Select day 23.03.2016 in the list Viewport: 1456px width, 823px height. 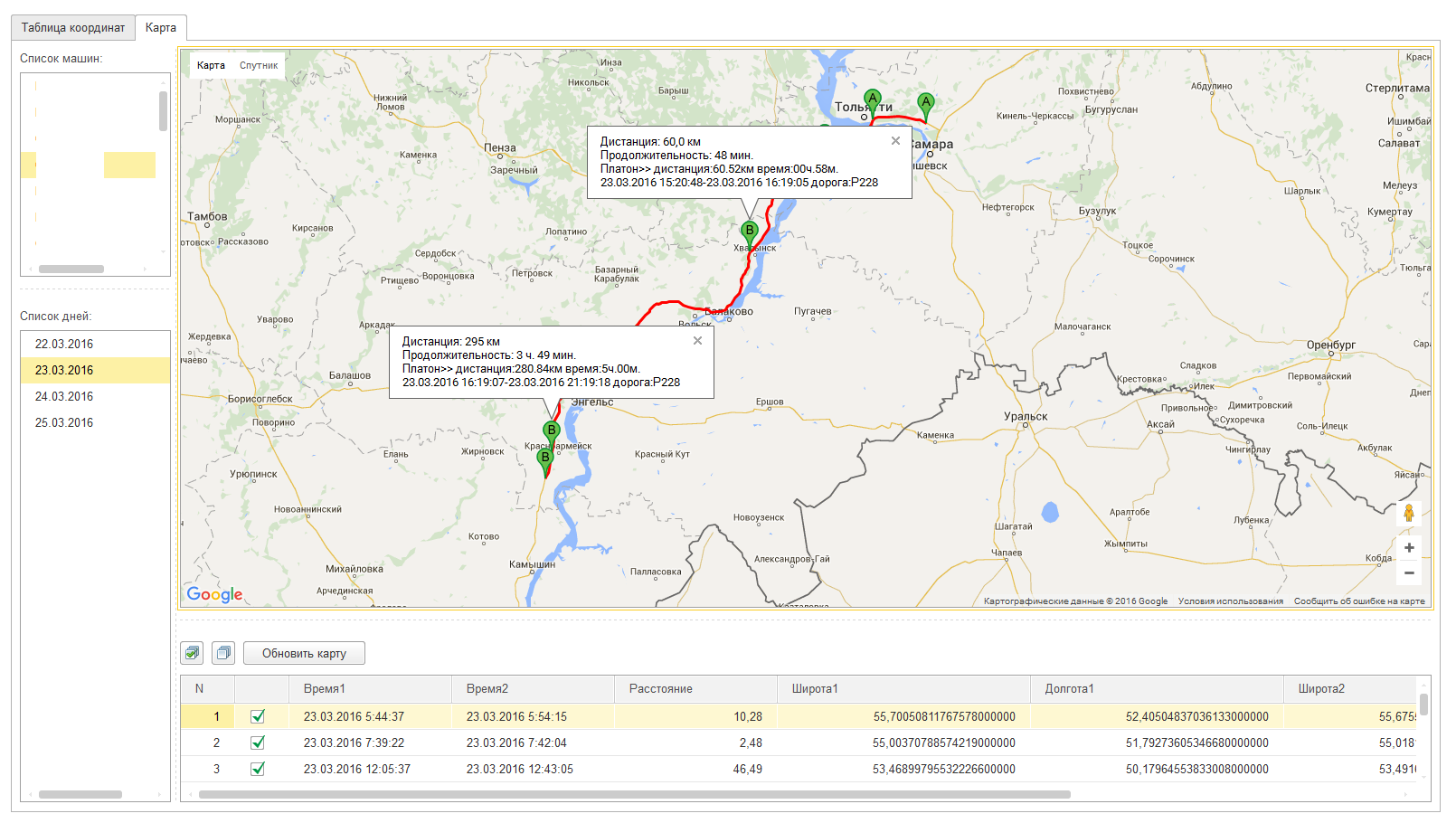click(x=95, y=370)
